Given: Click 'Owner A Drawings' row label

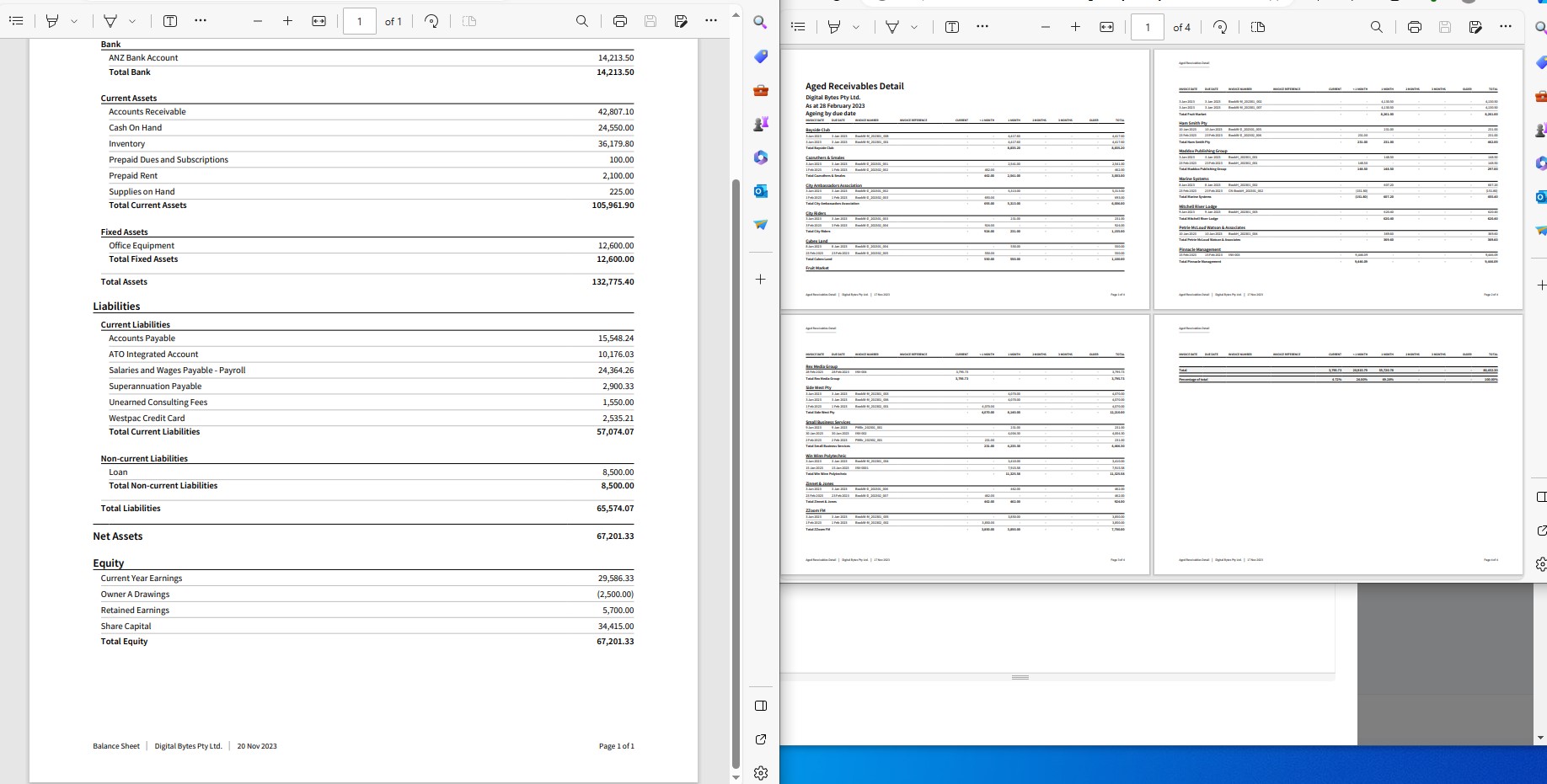Looking at the screenshot, I should coord(135,595).
